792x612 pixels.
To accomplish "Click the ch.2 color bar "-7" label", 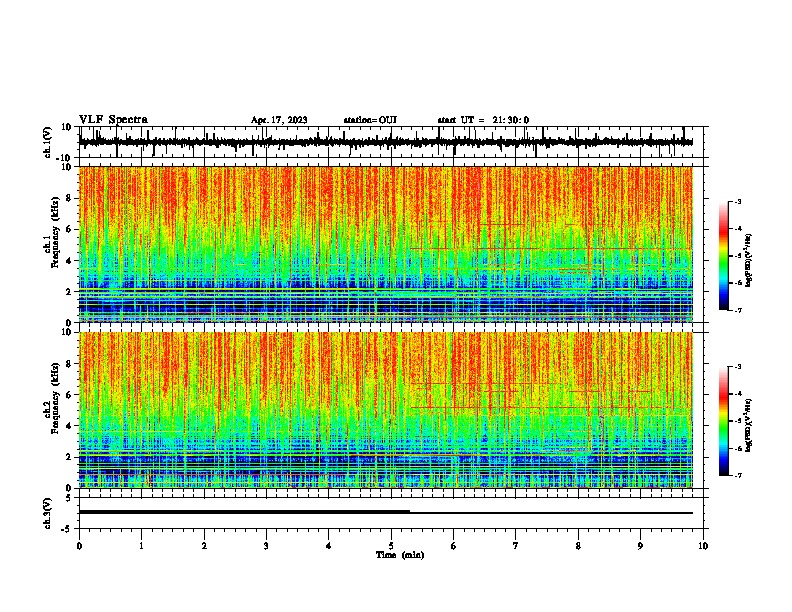I will tap(737, 475).
